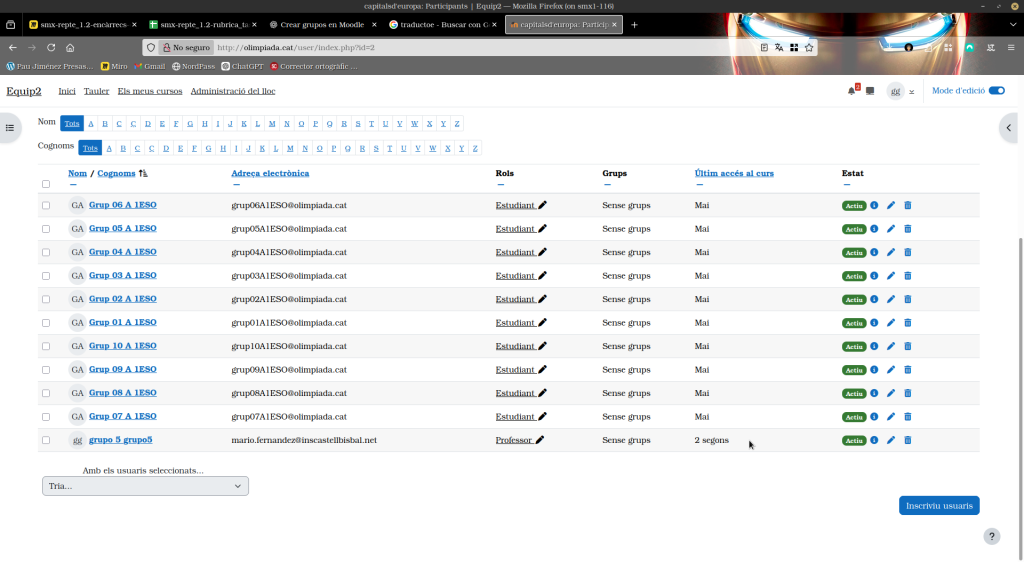The width and height of the screenshot is (1024, 562).
Task: Delete enrolment of Grup 03 A 1ESO
Action: tap(908, 276)
